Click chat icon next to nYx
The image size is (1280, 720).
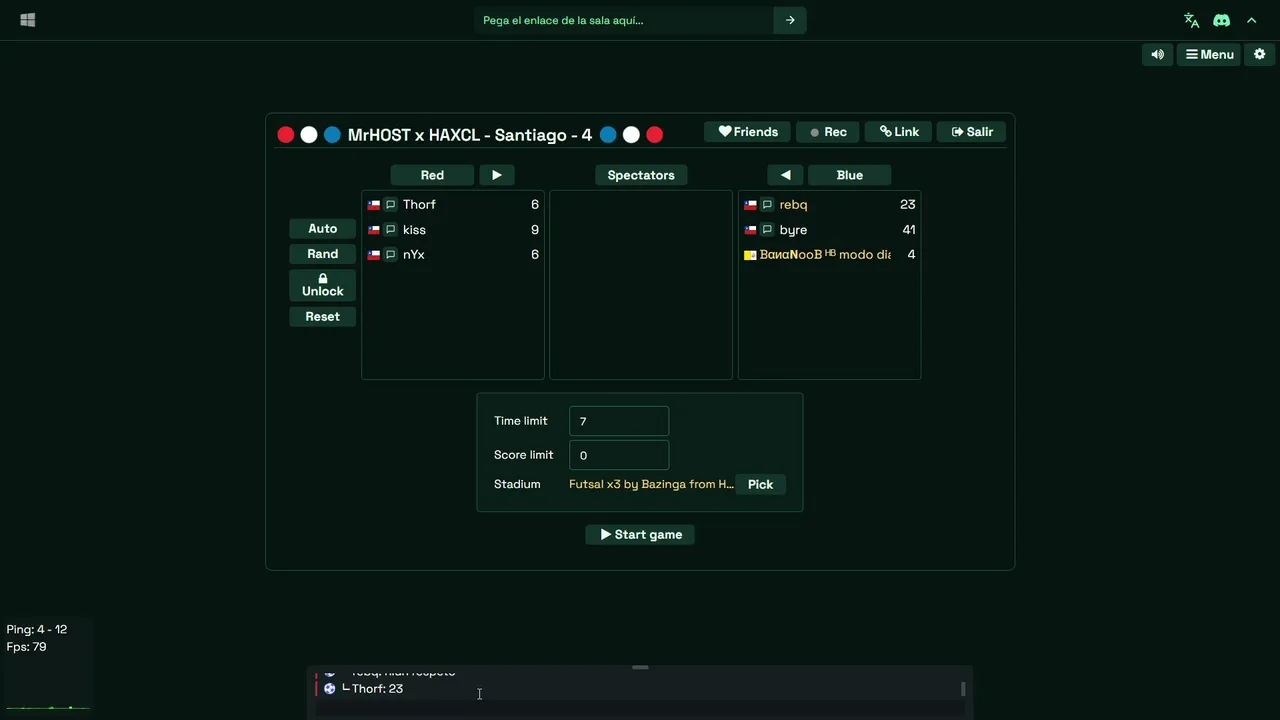point(391,255)
